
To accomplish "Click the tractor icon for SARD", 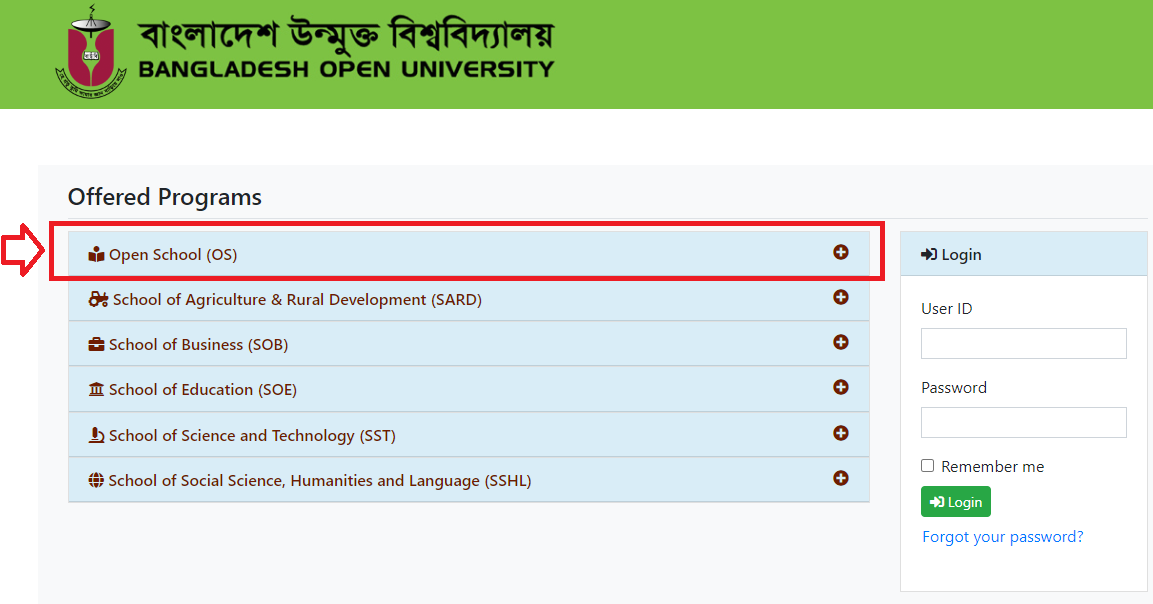I will click(x=98, y=299).
